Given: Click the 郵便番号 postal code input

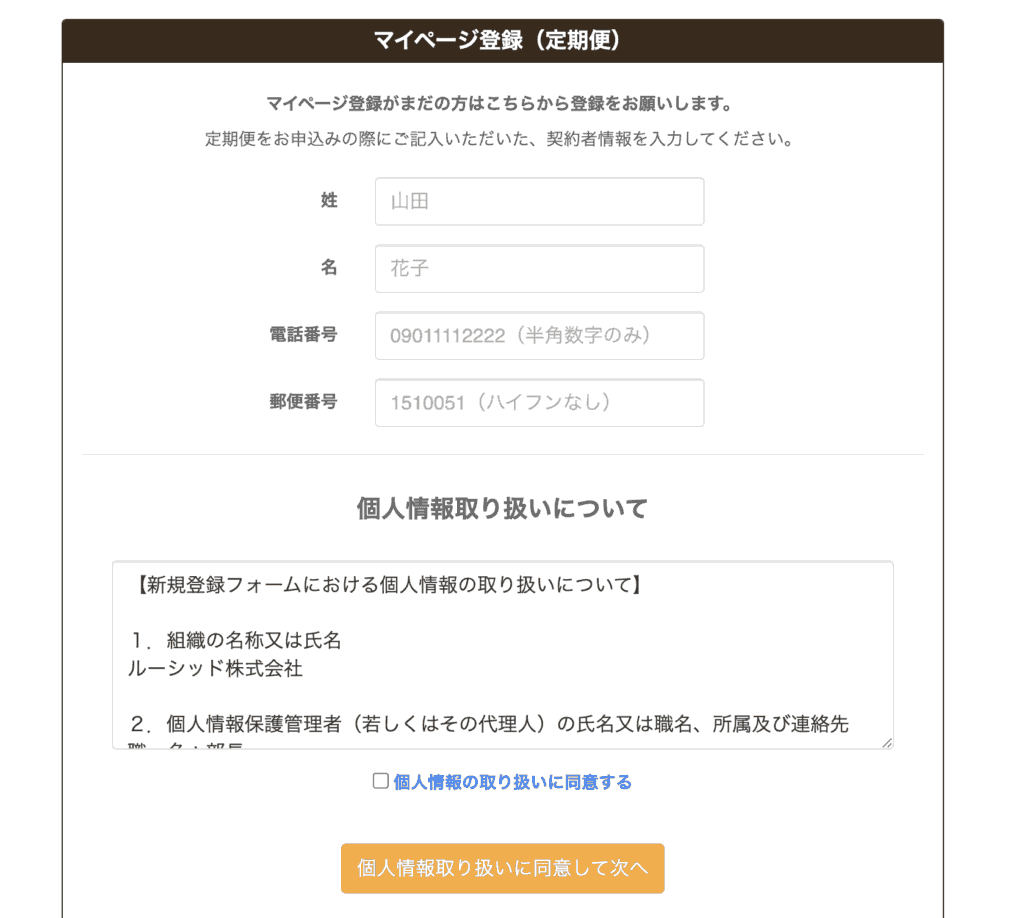Looking at the screenshot, I should (x=539, y=403).
